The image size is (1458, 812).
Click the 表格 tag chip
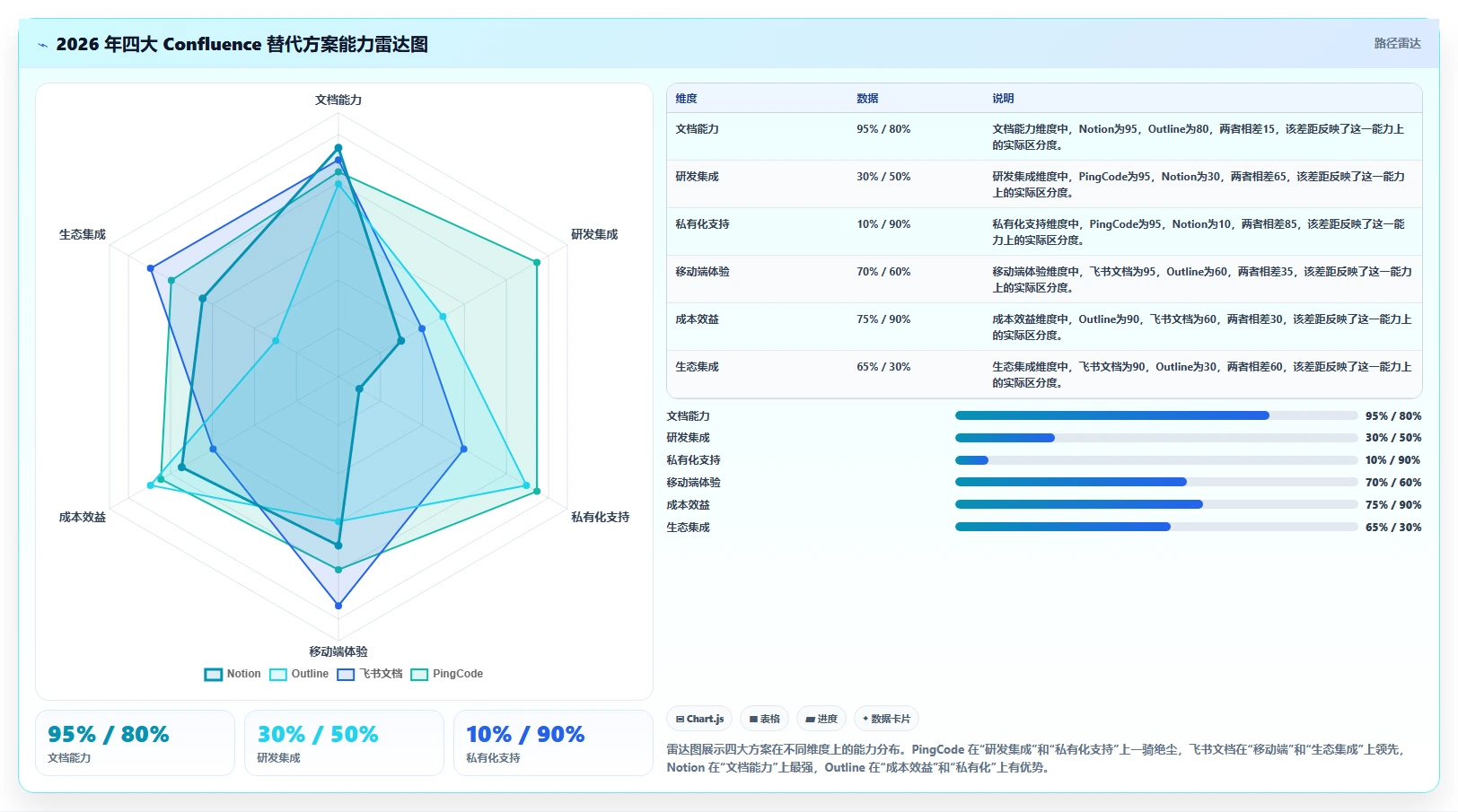764,719
